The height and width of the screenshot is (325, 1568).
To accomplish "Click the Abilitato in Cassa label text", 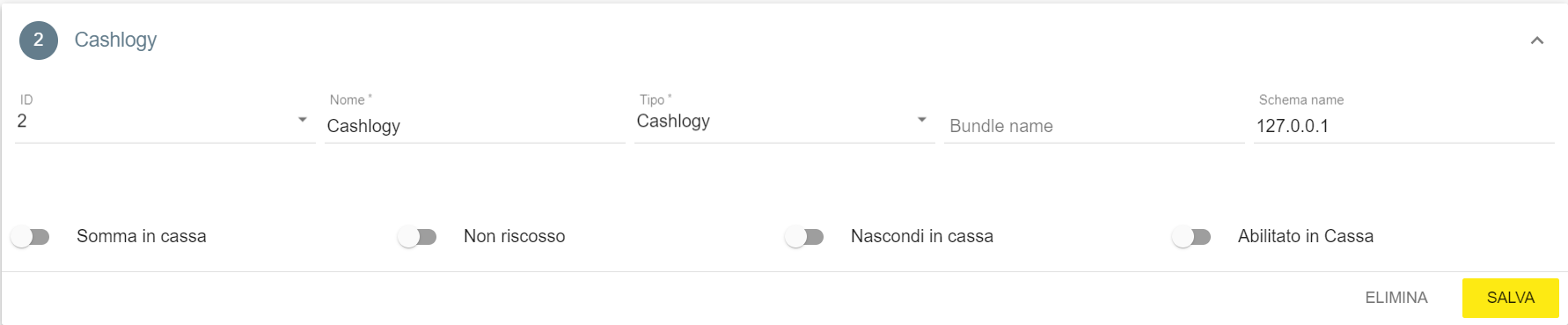I will [x=1306, y=236].
